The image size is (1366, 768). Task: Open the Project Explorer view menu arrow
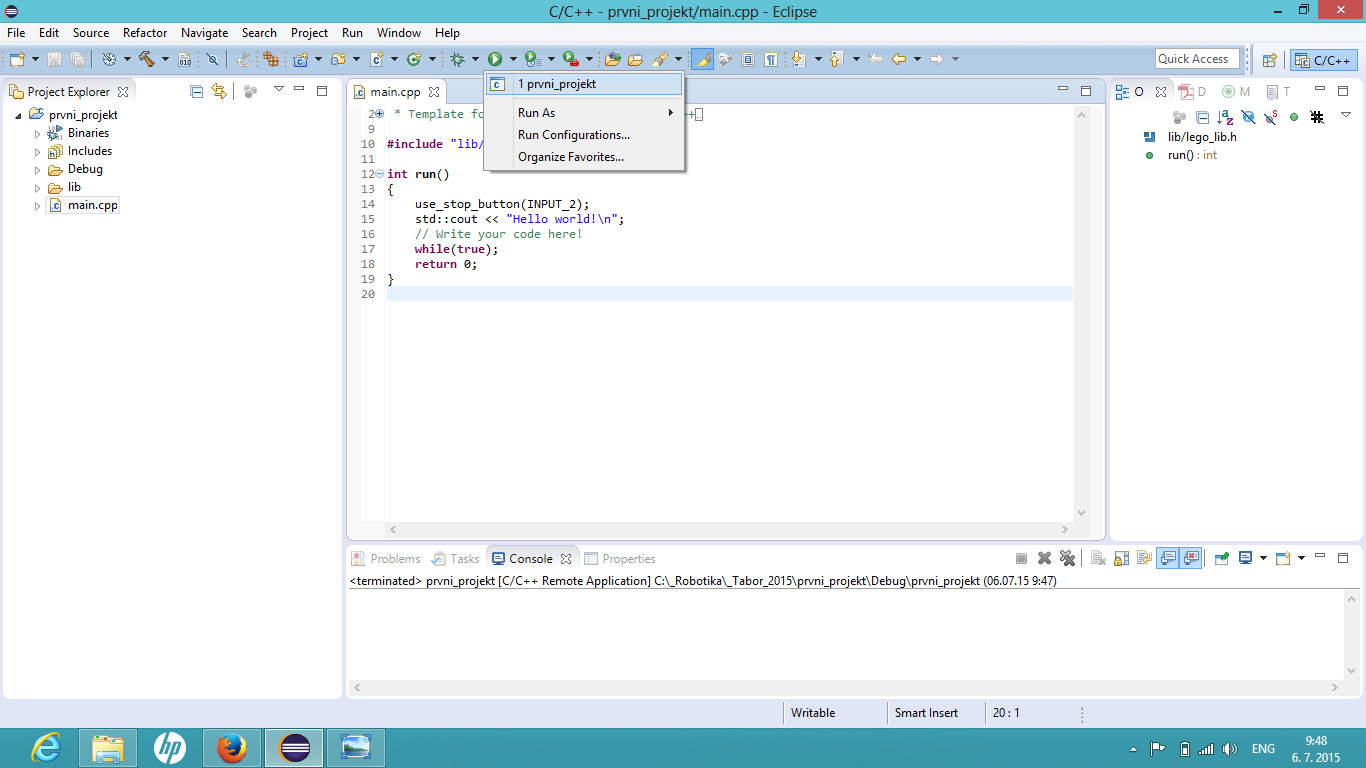tap(279, 90)
